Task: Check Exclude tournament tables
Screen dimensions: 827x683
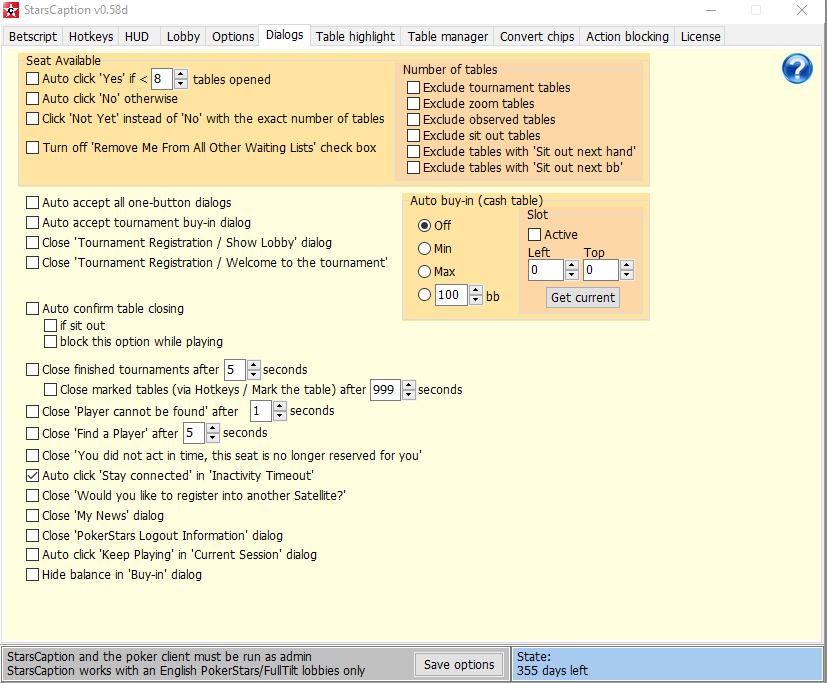Action: coord(414,88)
